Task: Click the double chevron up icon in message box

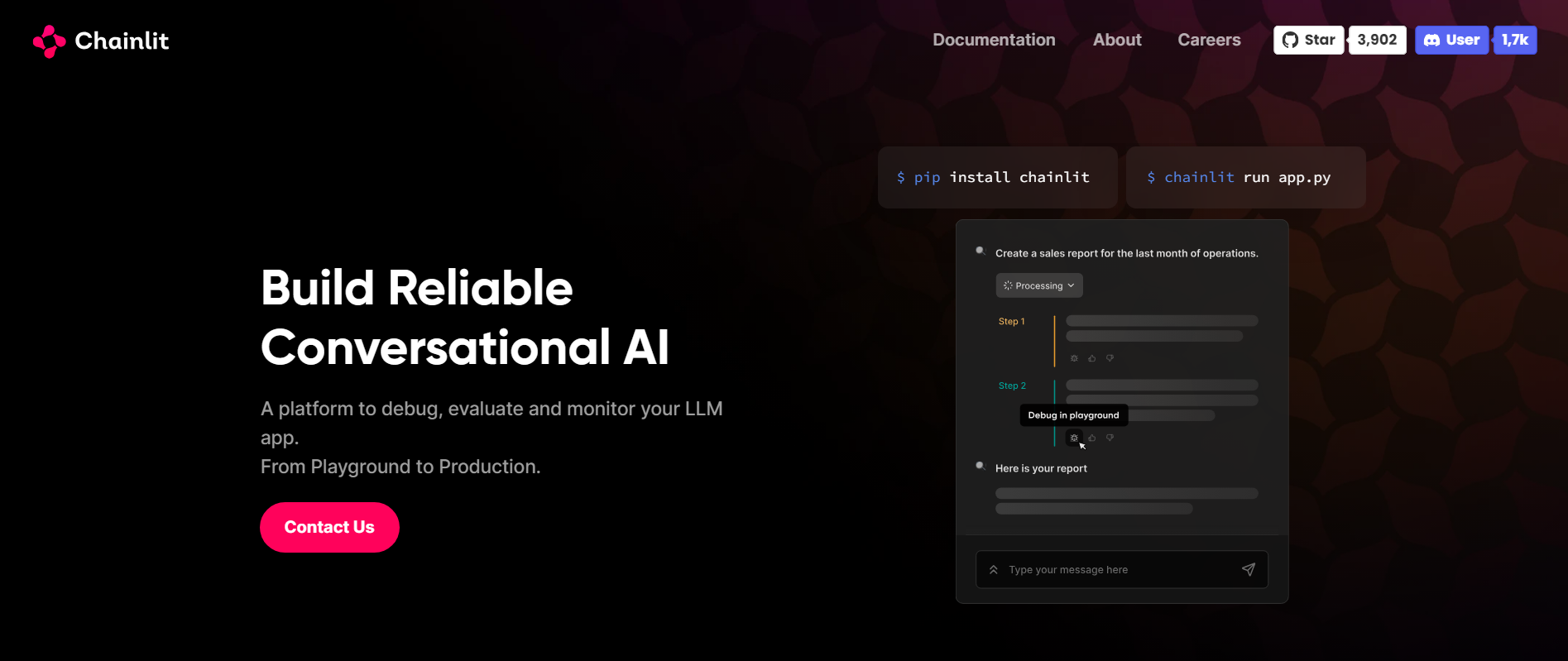Action: point(994,570)
